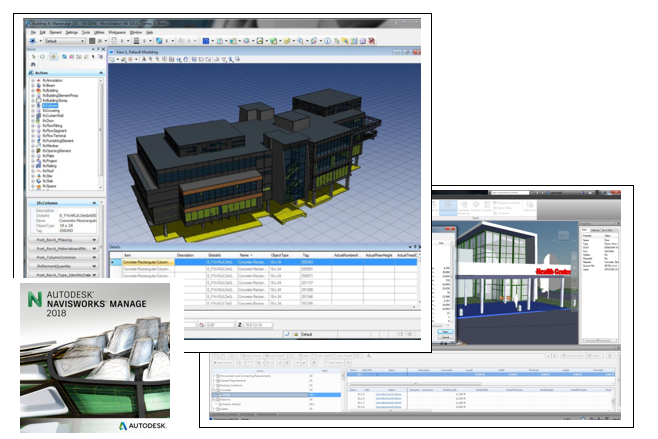658x439 pixels.
Task: Expand the IfcSlab tree node
Action: pos(33,181)
